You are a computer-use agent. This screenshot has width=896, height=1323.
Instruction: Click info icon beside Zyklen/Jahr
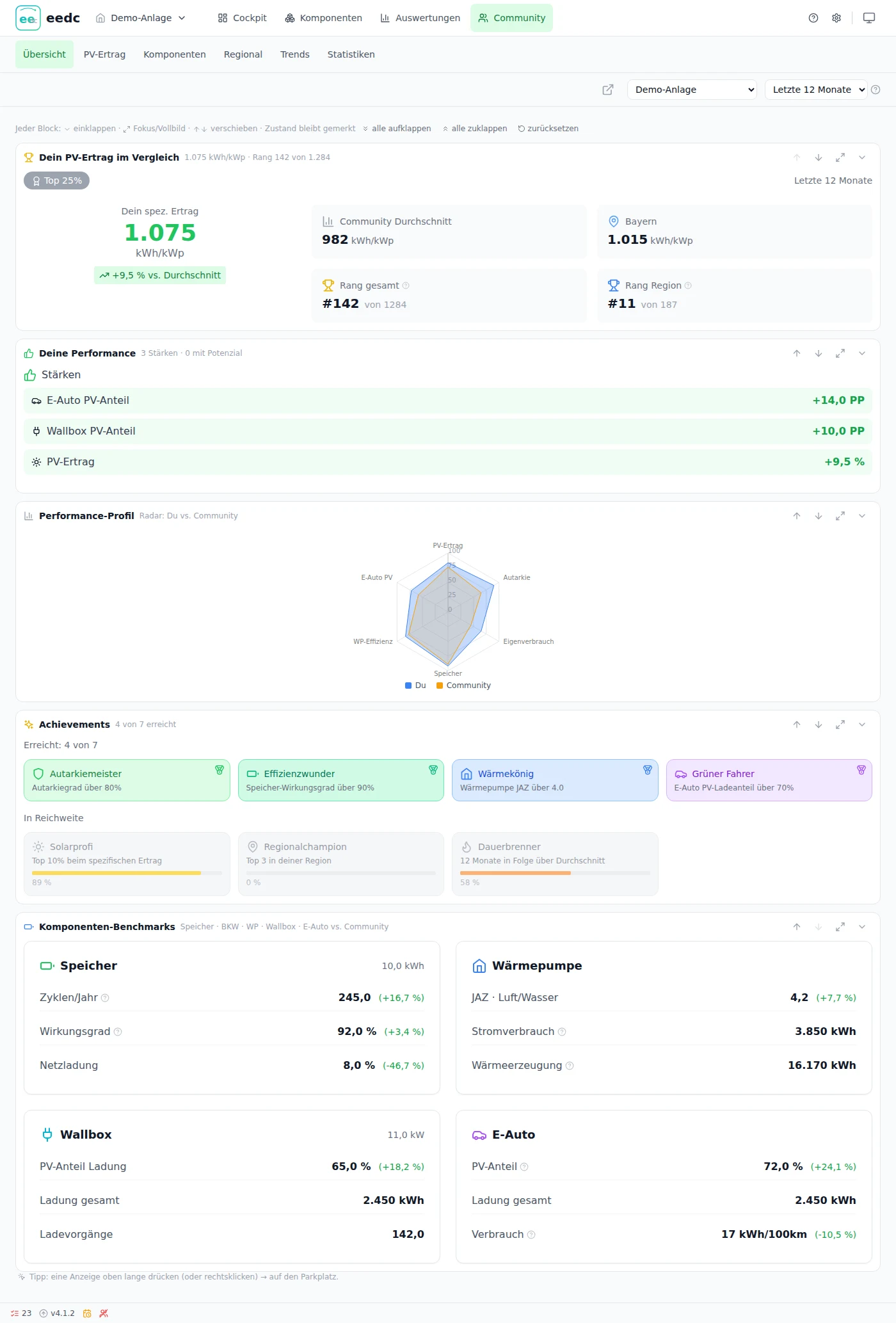pos(105,998)
